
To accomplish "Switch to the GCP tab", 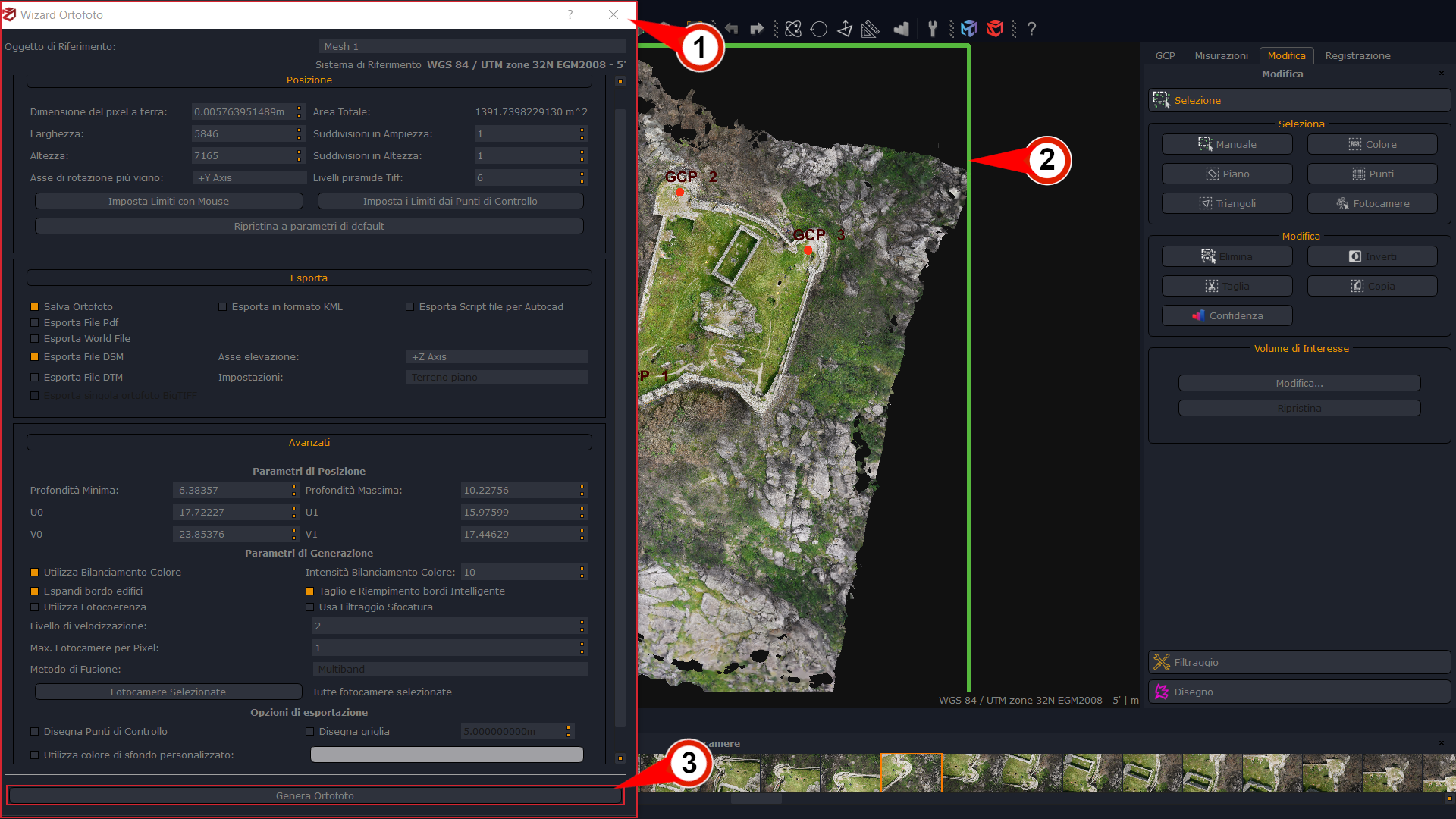I will pyautogui.click(x=1165, y=55).
